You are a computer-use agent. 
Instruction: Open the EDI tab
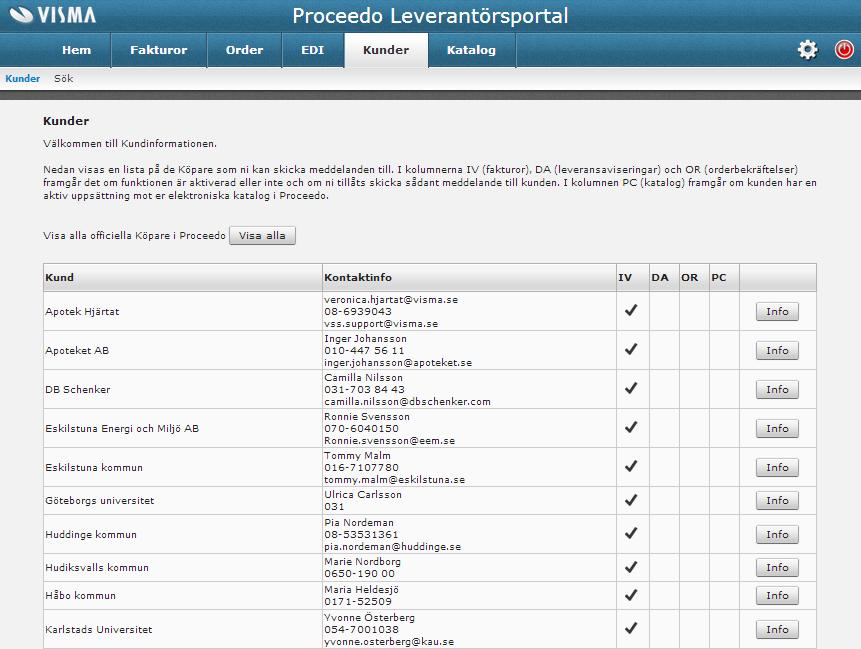312,50
